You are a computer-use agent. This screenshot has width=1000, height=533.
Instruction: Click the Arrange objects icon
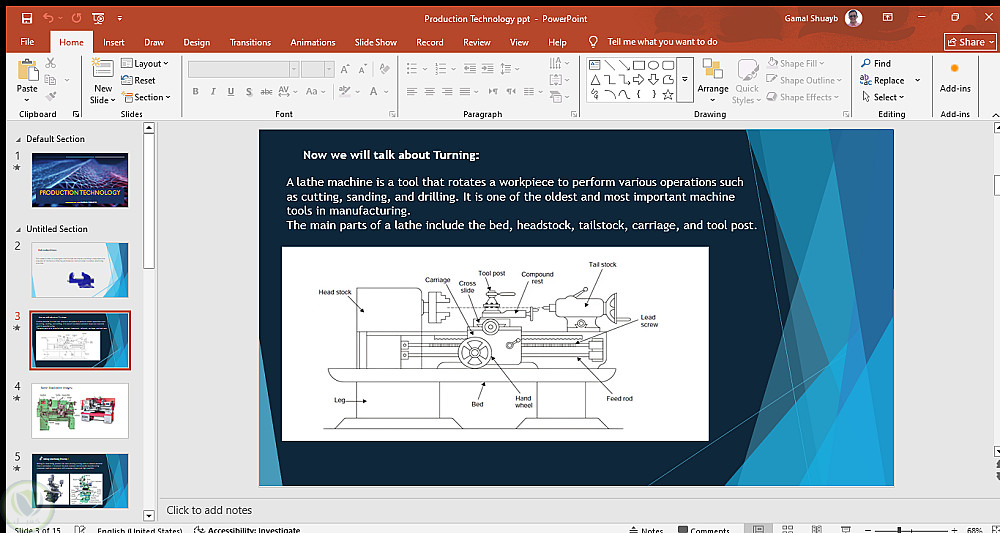712,69
